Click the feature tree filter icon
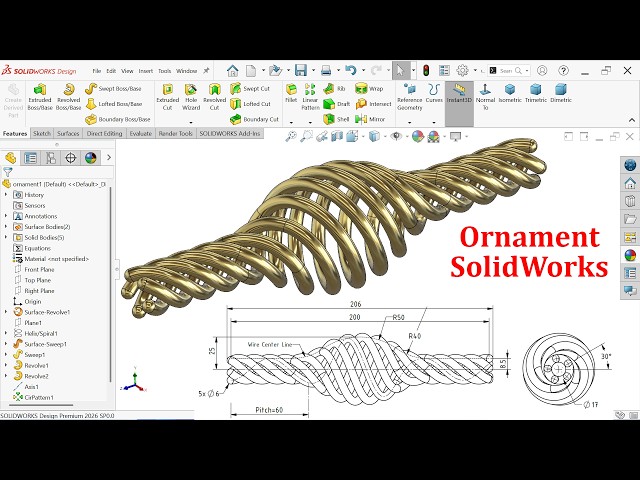Screen dimensions: 640x480 pyautogui.click(x=8, y=172)
